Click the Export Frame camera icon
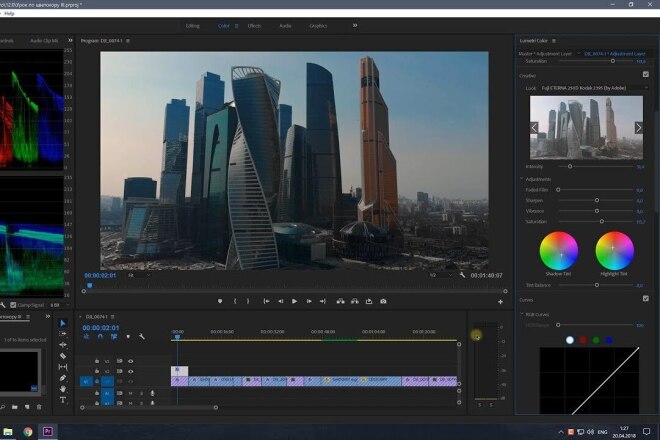The width and height of the screenshot is (660, 440). click(x=383, y=301)
